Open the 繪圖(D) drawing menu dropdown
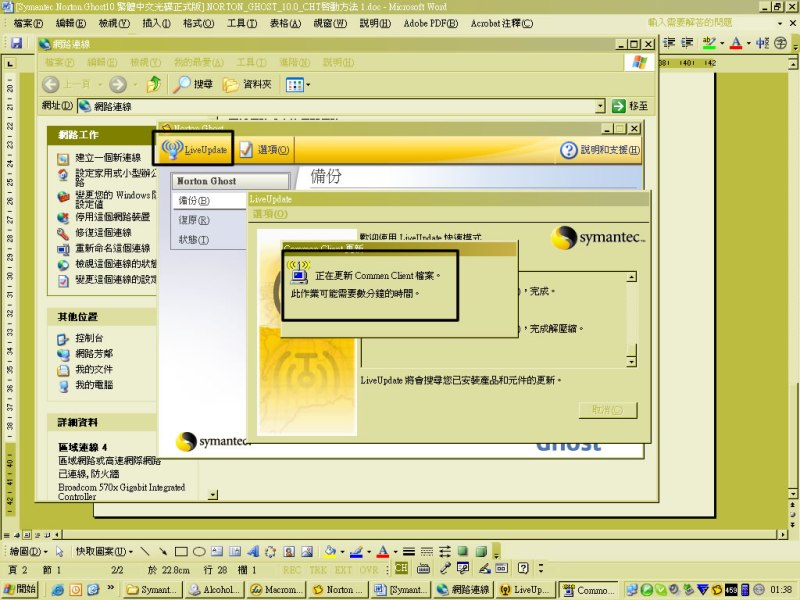Viewport: 800px width, 600px height. coord(29,552)
